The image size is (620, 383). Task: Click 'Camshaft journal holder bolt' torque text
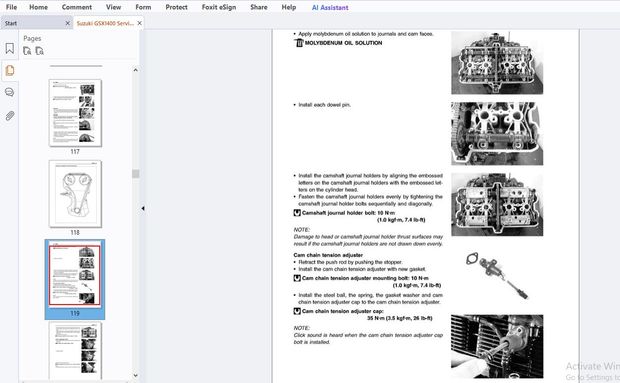[x=348, y=213]
